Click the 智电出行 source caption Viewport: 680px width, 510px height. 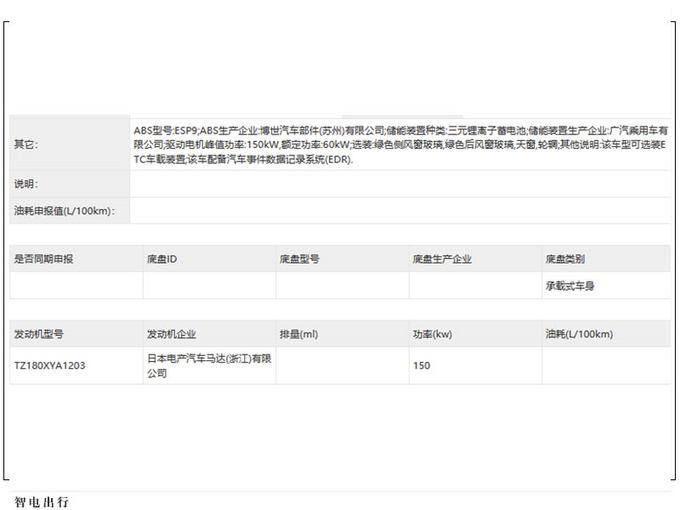(x=42, y=502)
